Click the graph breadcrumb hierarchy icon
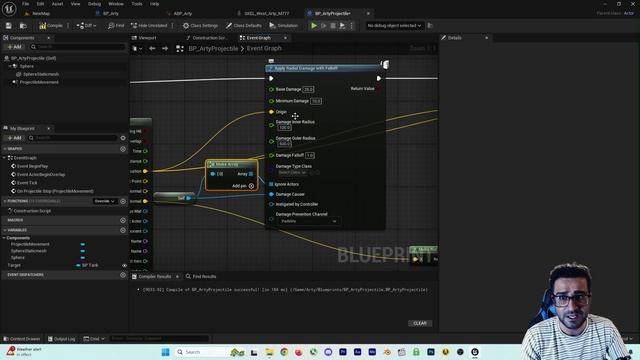The image size is (640, 360). (x=180, y=49)
